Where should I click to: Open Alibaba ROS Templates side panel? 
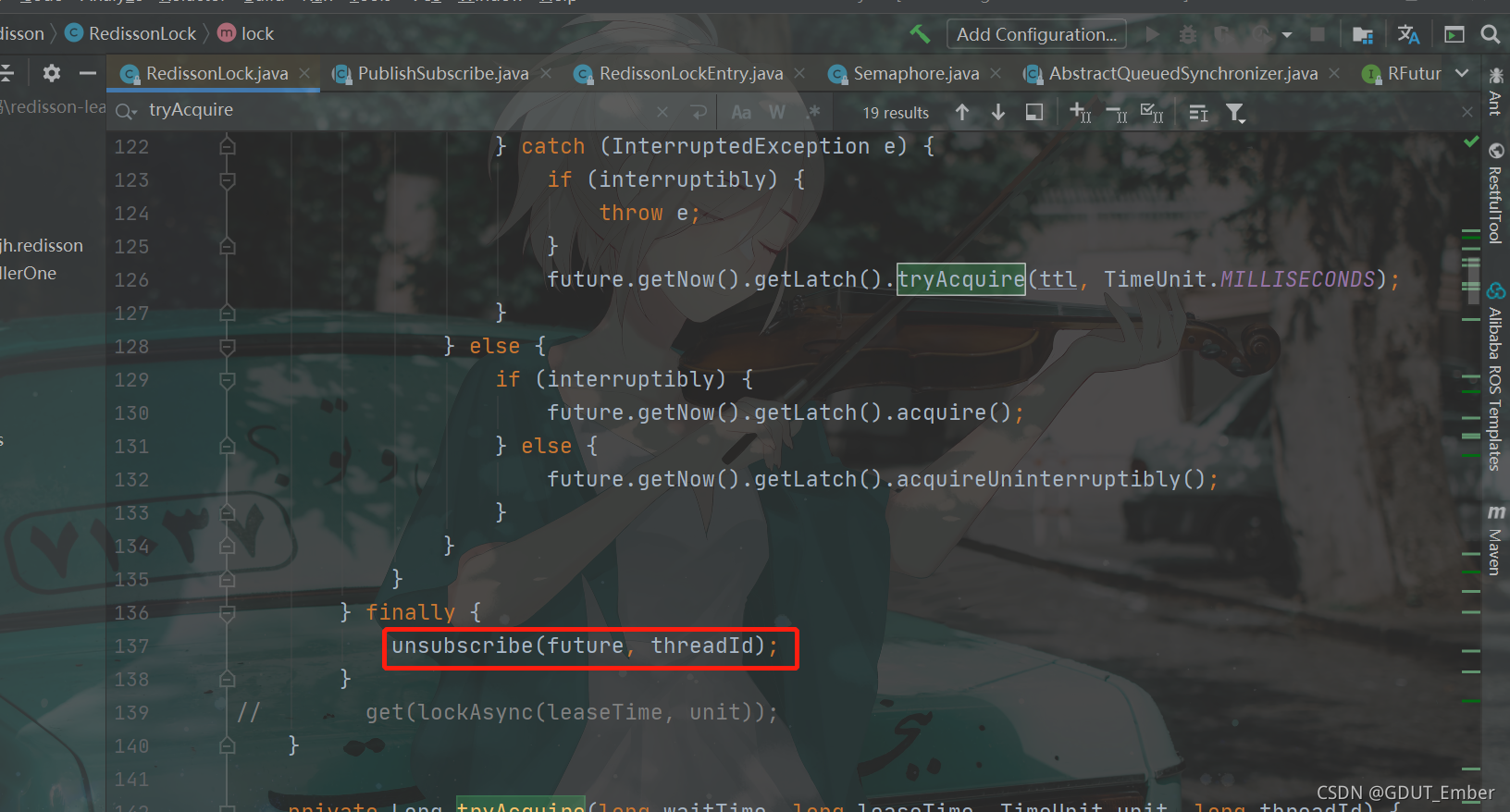point(1495,377)
